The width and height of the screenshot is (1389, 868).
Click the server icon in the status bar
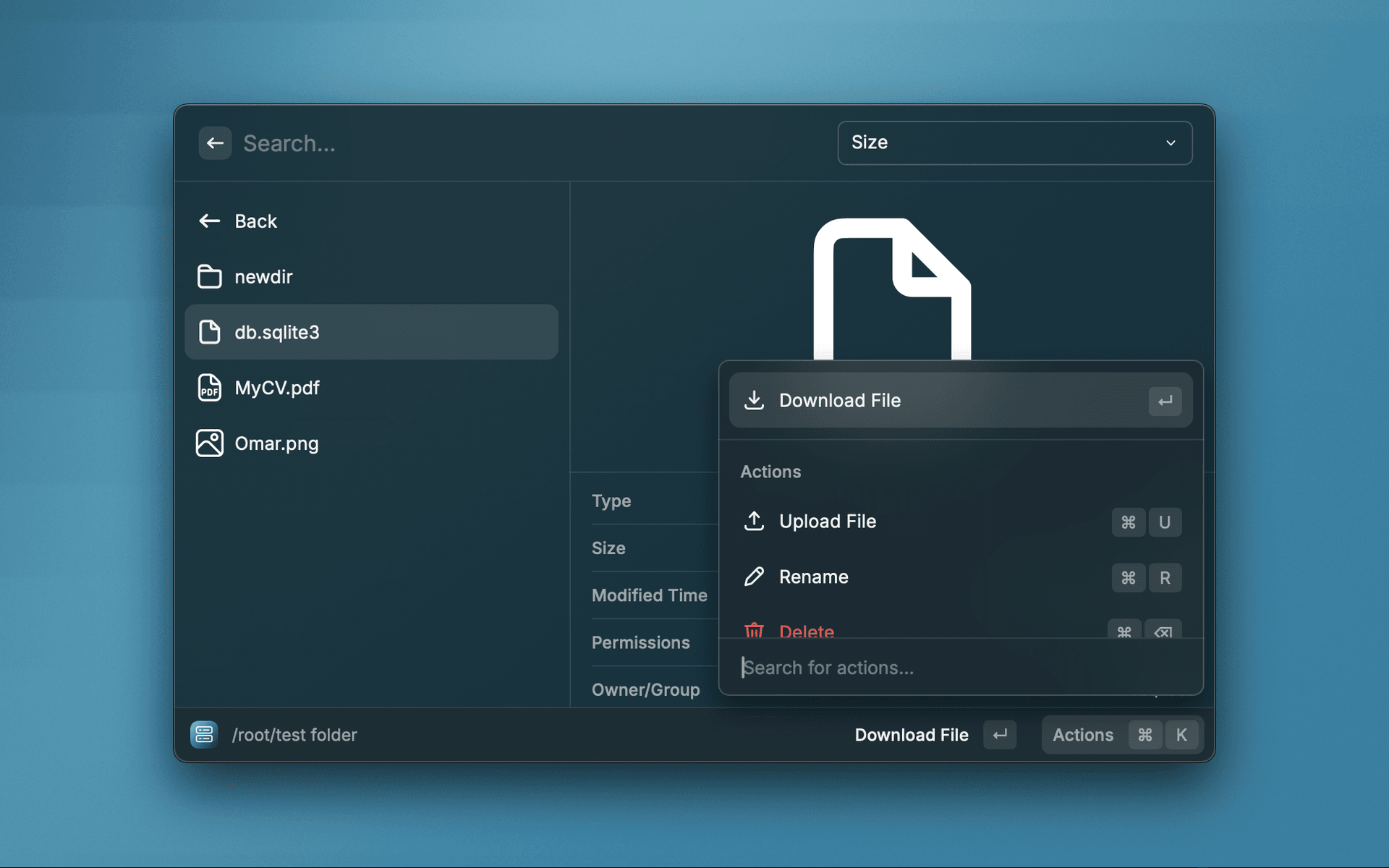[x=204, y=734]
